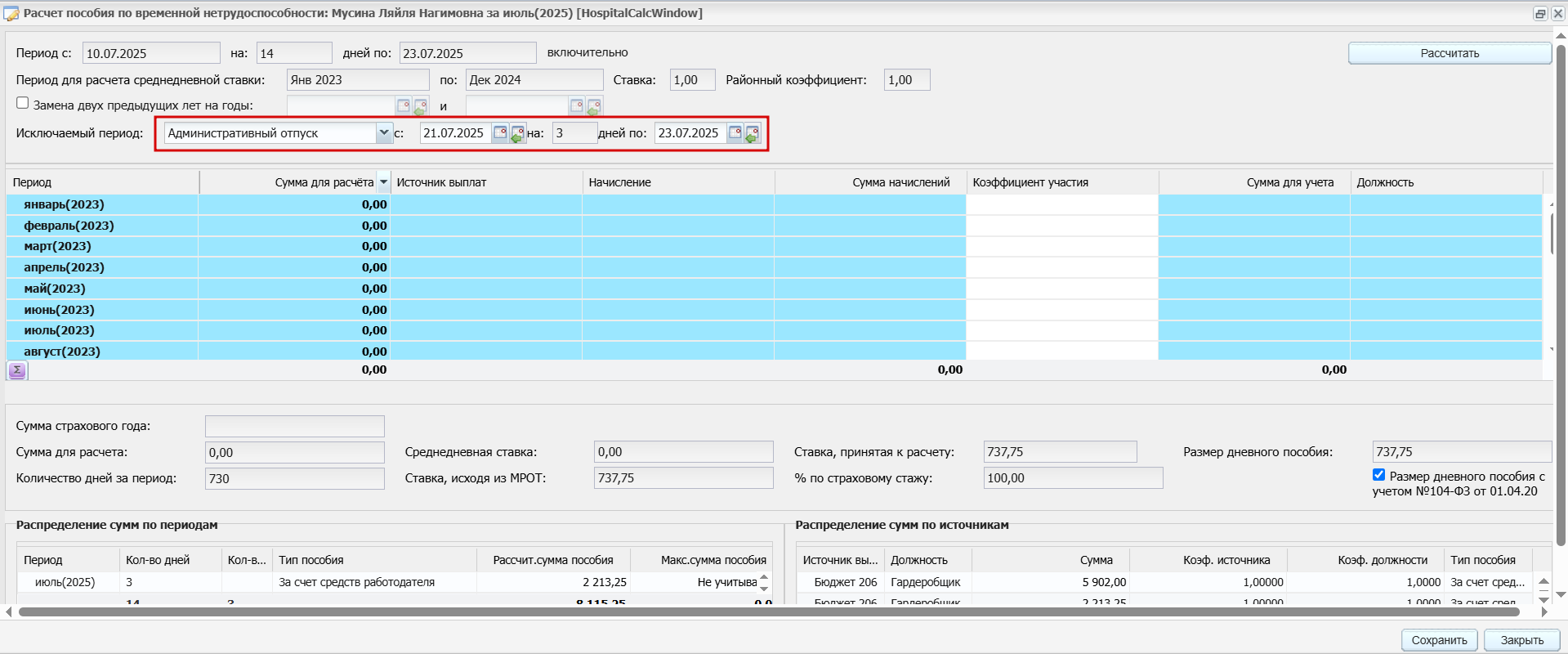Screen dimensions: 1568x654
Task: Click scroll-left arrow of horizontal scrollbar
Action: coord(9,611)
